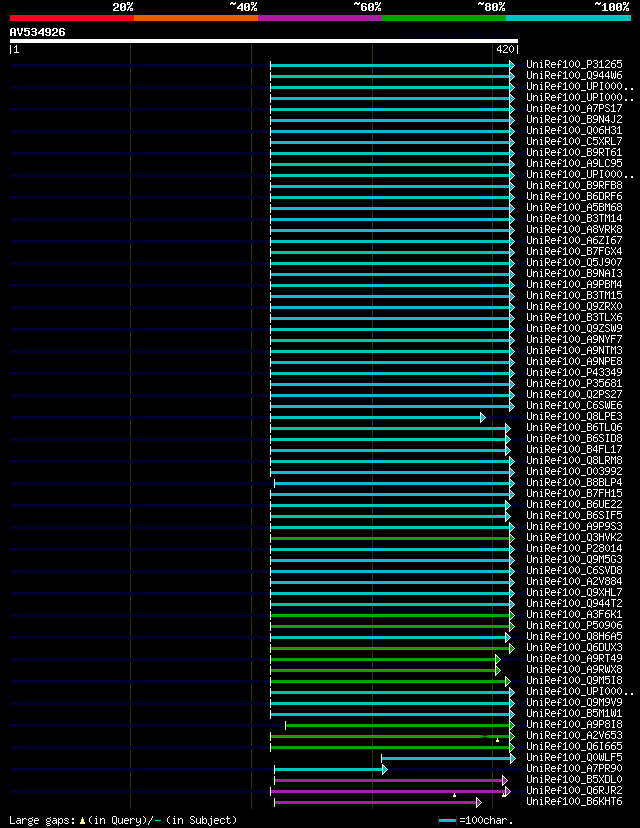Click the large gap marker under Q6RJR2 bar

coord(455,795)
